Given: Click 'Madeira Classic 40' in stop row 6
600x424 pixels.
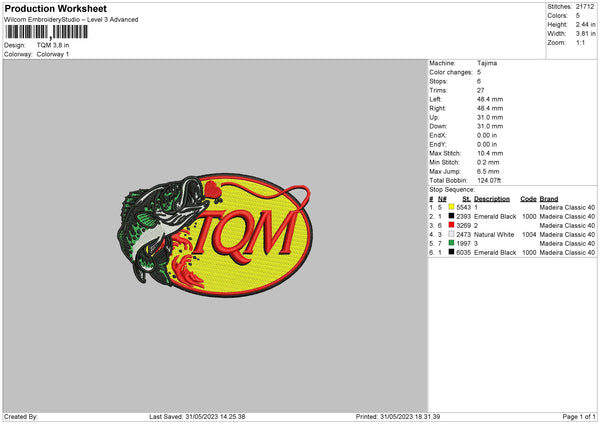Looking at the screenshot, I should 567,253.
